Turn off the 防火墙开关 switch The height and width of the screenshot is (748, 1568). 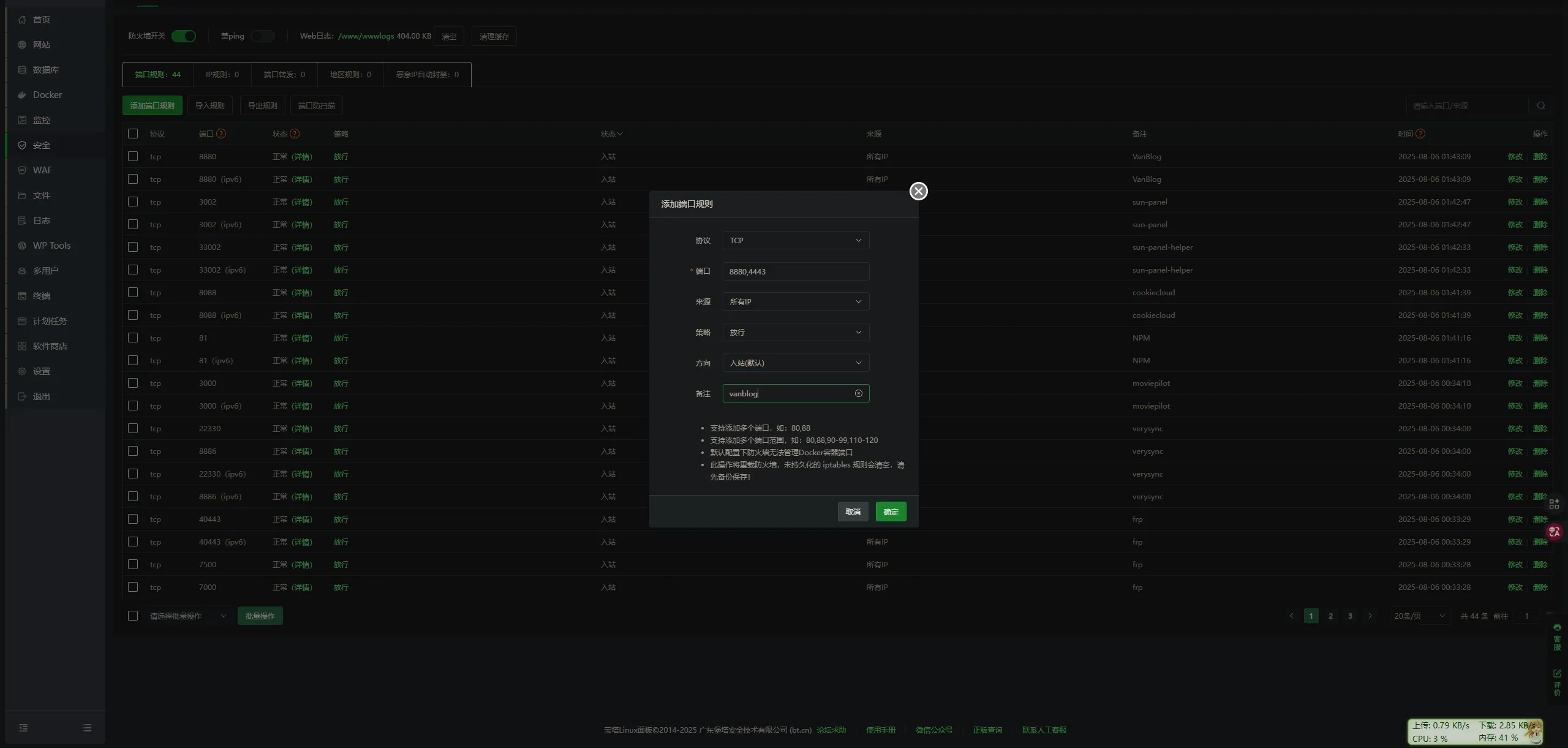pyautogui.click(x=184, y=36)
